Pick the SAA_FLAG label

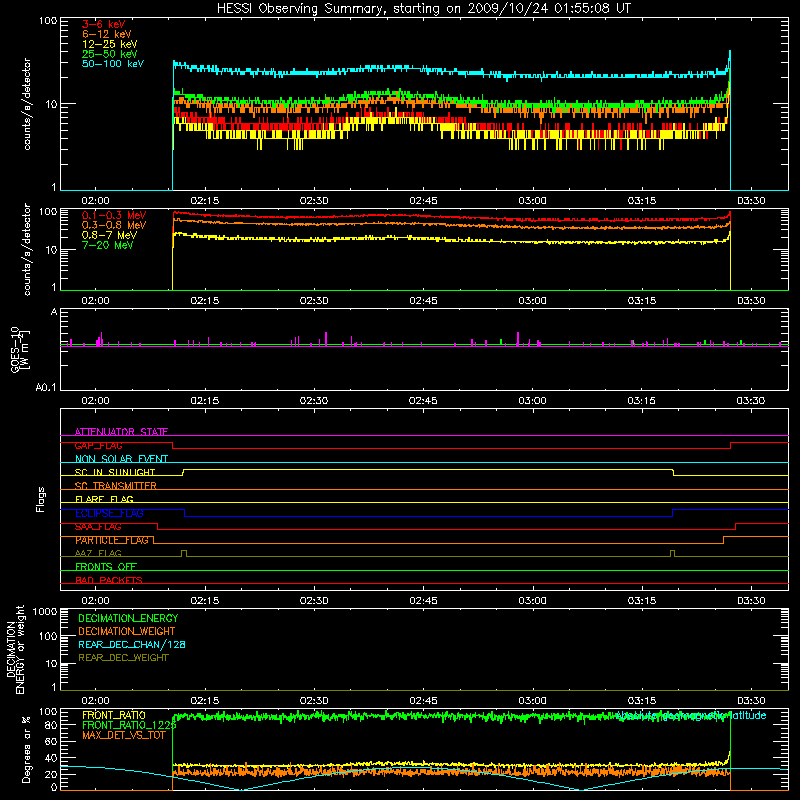click(98, 527)
